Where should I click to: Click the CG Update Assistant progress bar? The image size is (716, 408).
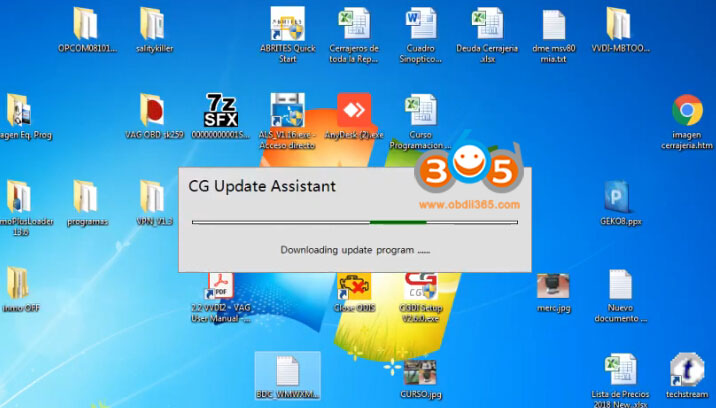(x=355, y=223)
